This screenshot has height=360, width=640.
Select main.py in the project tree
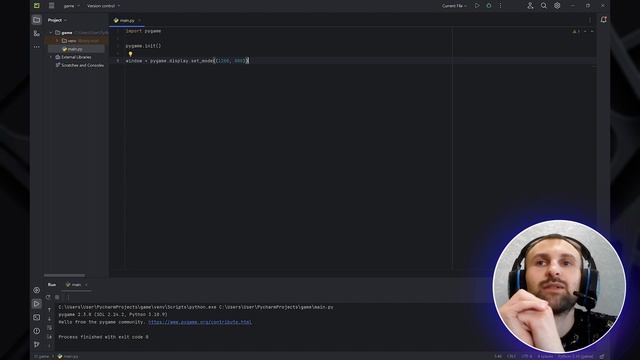(75, 49)
